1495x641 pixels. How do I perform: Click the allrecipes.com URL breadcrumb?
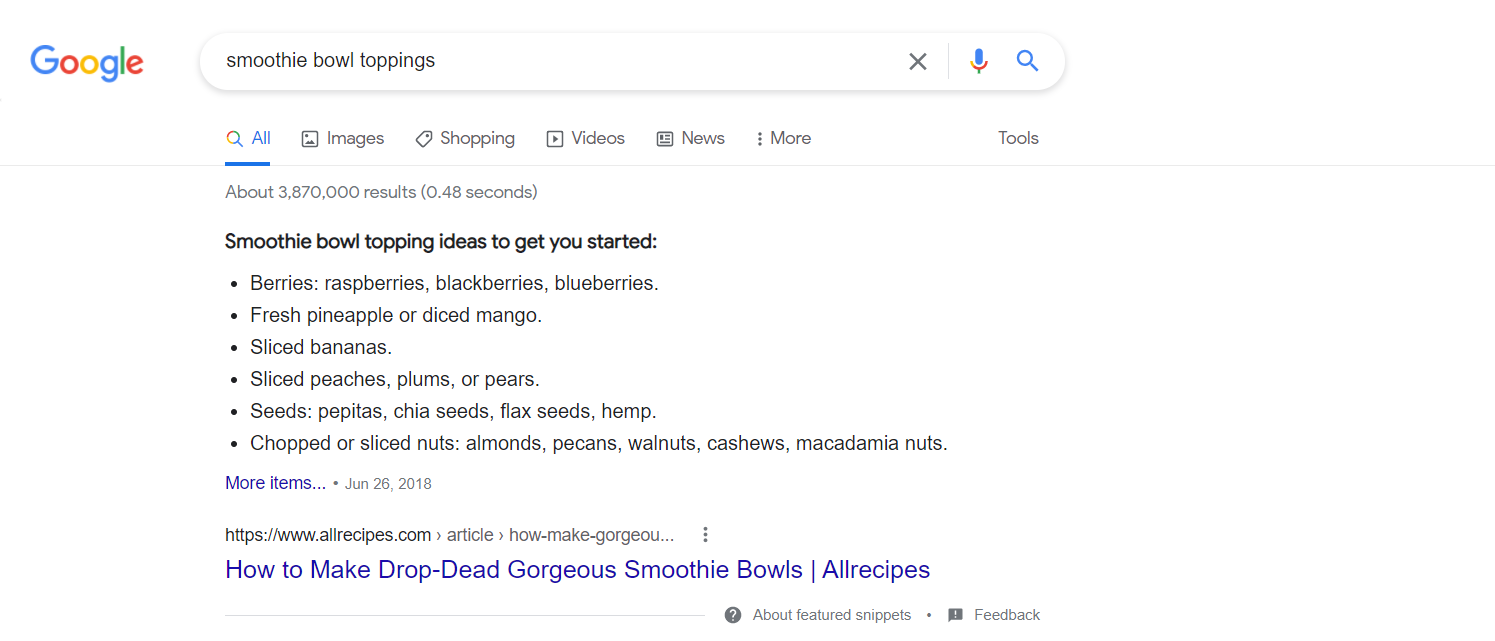tap(328, 535)
